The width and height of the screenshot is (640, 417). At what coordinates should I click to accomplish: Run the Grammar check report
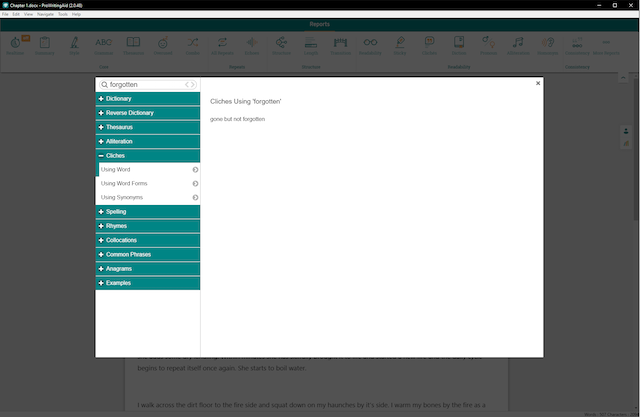[104, 45]
